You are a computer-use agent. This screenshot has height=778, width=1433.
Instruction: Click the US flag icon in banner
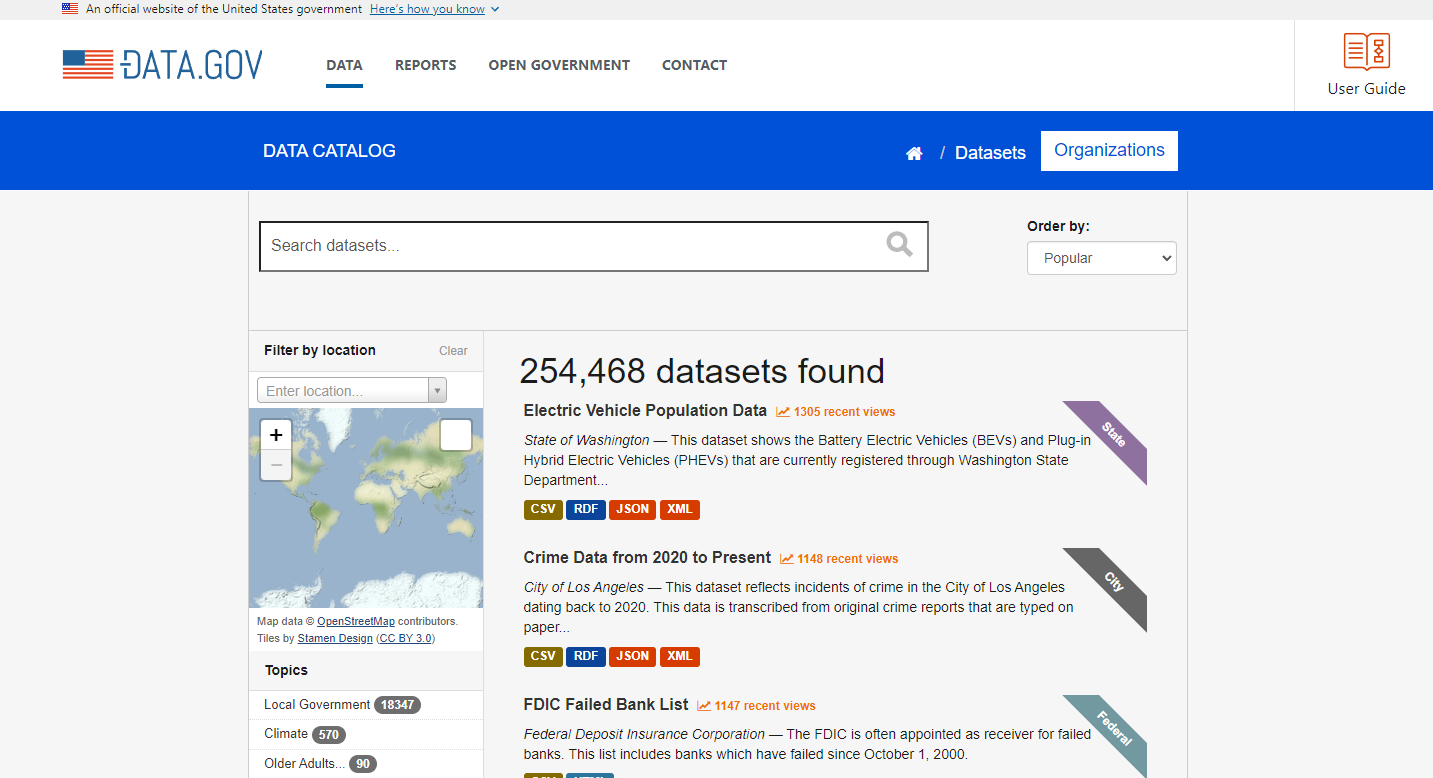(70, 8)
